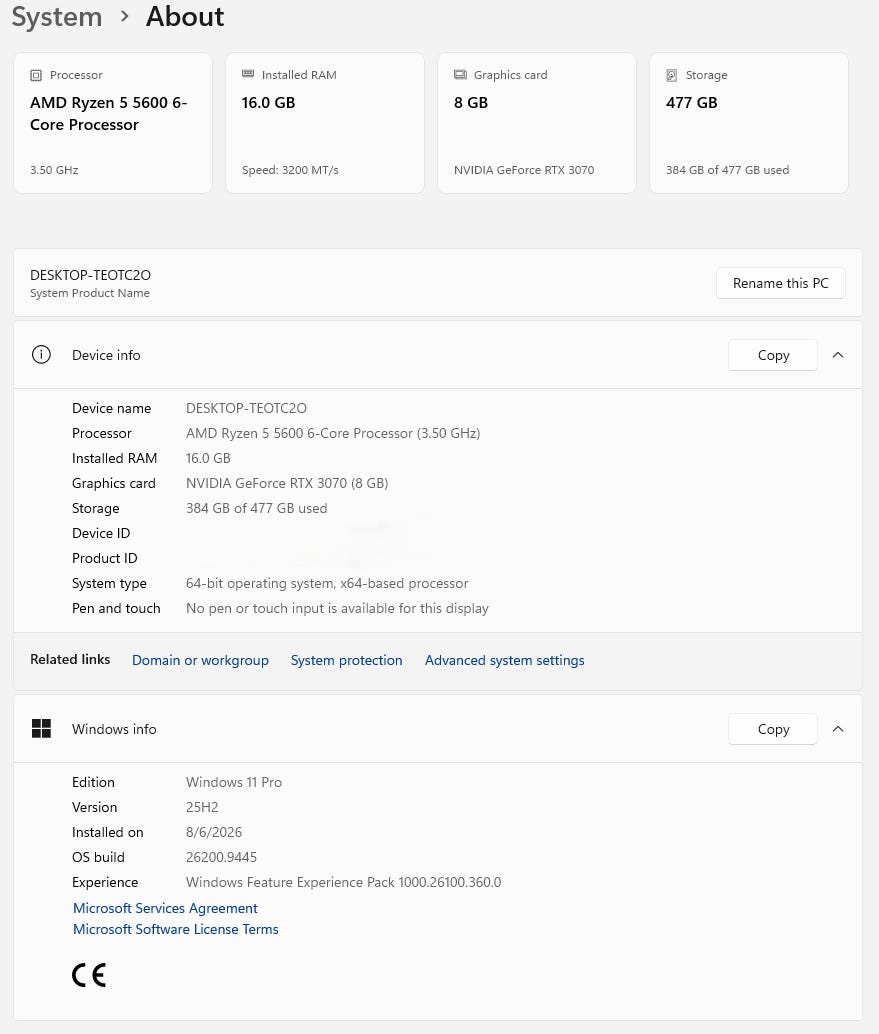This screenshot has width=879, height=1034.
Task: Open System protection link
Action: click(x=346, y=660)
